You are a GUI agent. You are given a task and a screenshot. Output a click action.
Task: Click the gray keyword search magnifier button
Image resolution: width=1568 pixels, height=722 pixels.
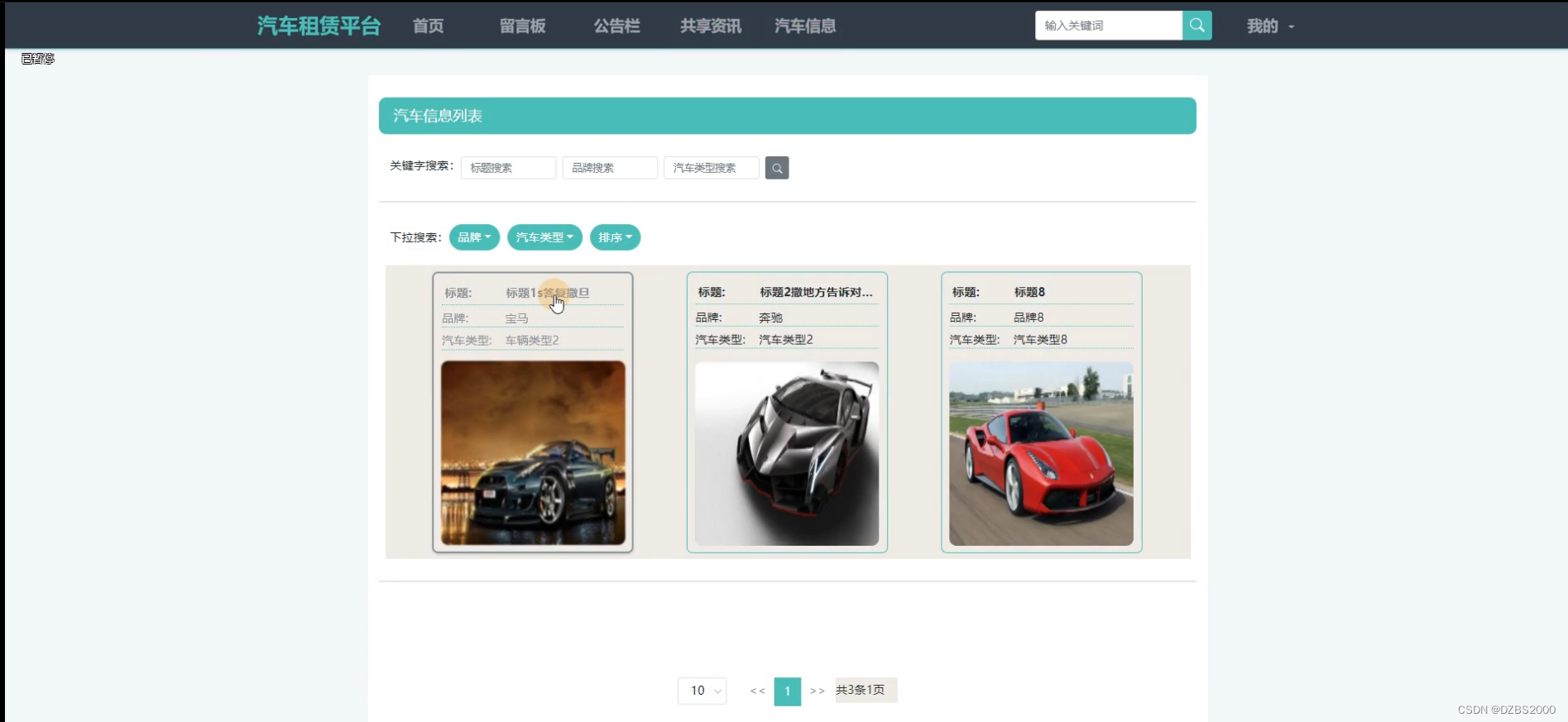pos(777,168)
